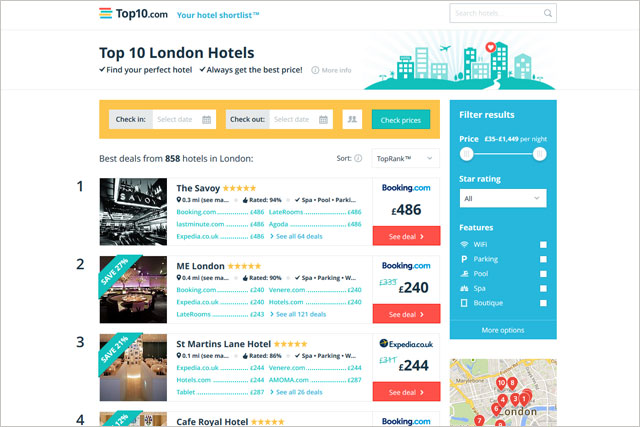Click the guests selector icon
The width and height of the screenshot is (640, 427).
[352, 119]
